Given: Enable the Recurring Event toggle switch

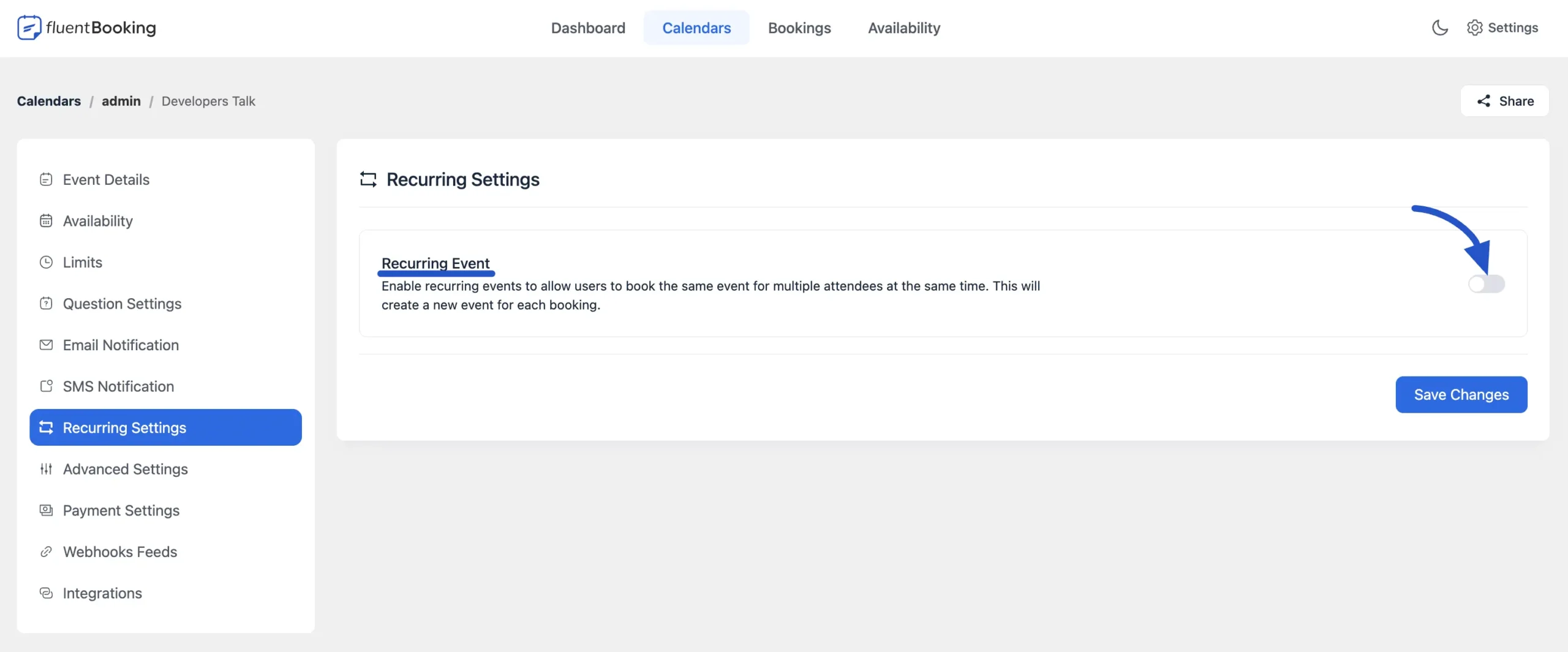Looking at the screenshot, I should [1486, 283].
